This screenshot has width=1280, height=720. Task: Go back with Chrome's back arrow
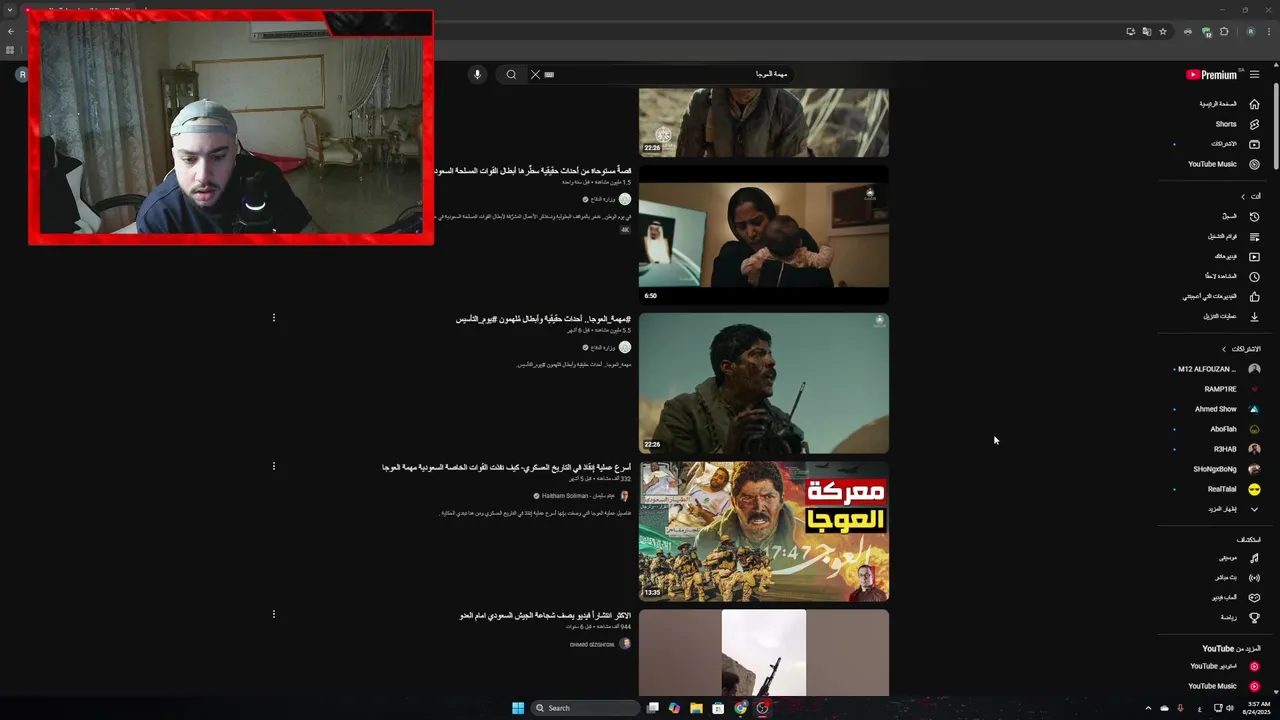click(11, 32)
